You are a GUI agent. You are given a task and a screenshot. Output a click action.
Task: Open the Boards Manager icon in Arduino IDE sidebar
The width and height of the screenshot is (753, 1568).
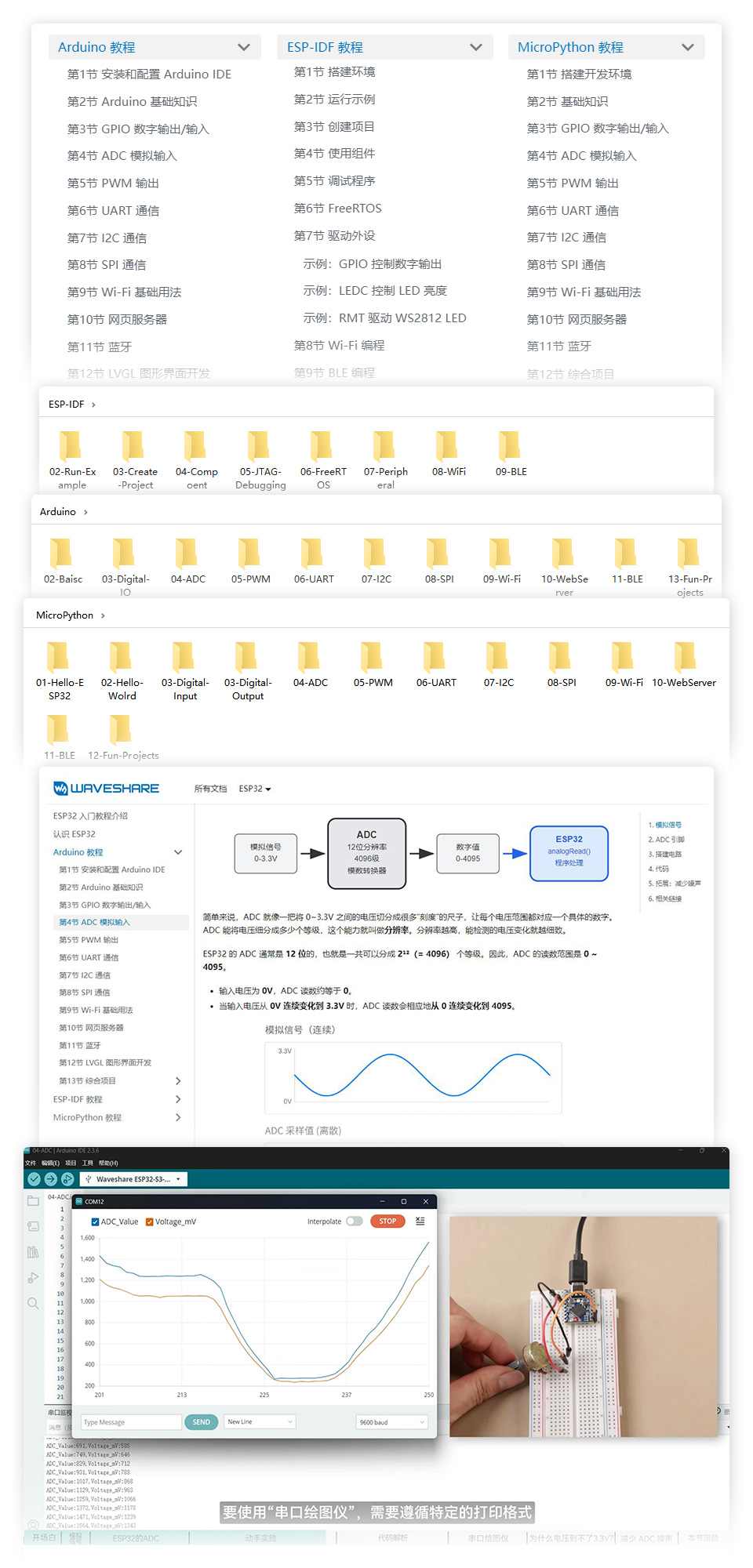(x=33, y=1226)
